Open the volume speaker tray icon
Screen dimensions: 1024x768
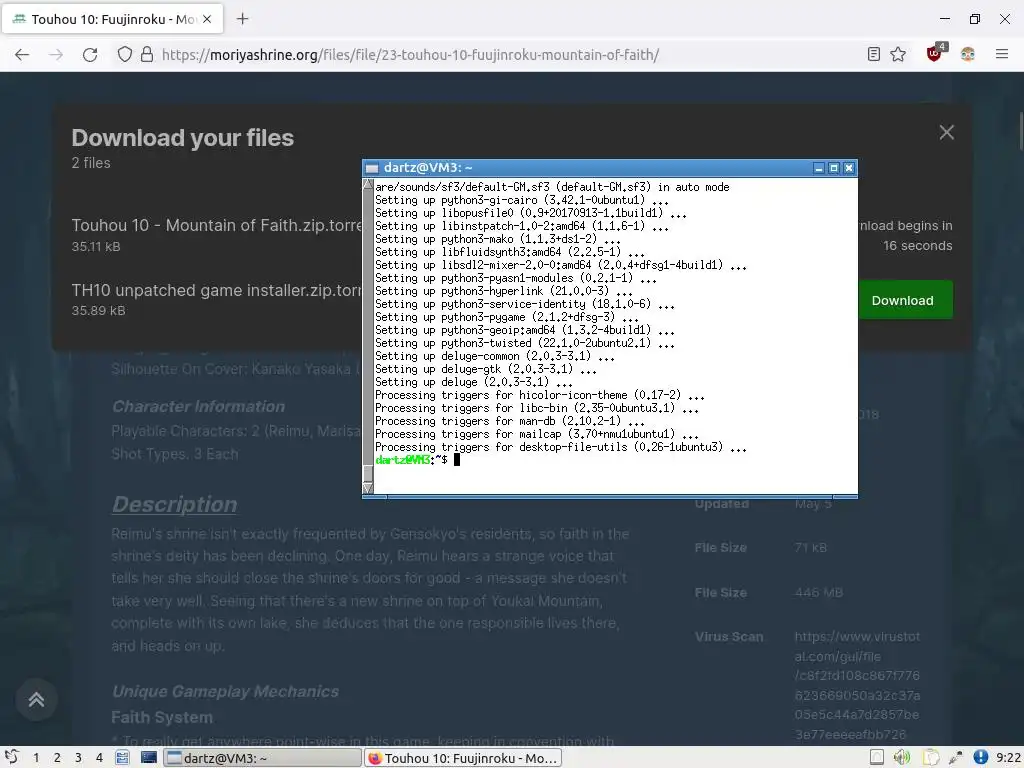click(902, 758)
